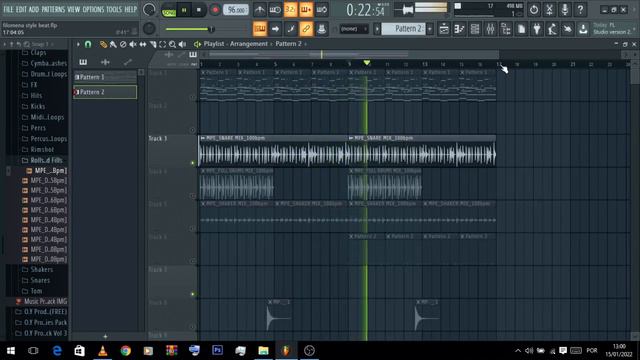Select the Delete tool in playlist toolbar

tap(123, 44)
